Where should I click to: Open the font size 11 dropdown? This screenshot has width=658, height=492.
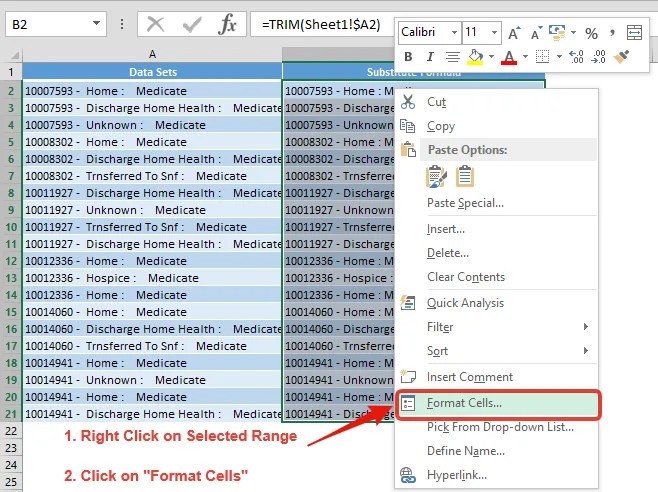[494, 32]
